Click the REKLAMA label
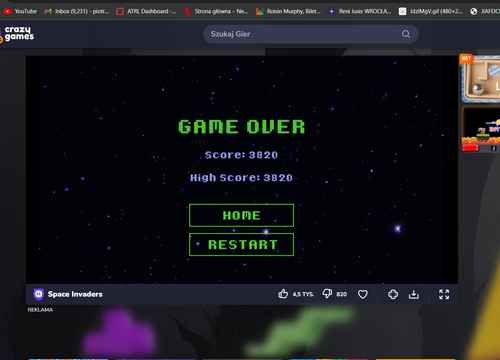 pyautogui.click(x=40, y=310)
